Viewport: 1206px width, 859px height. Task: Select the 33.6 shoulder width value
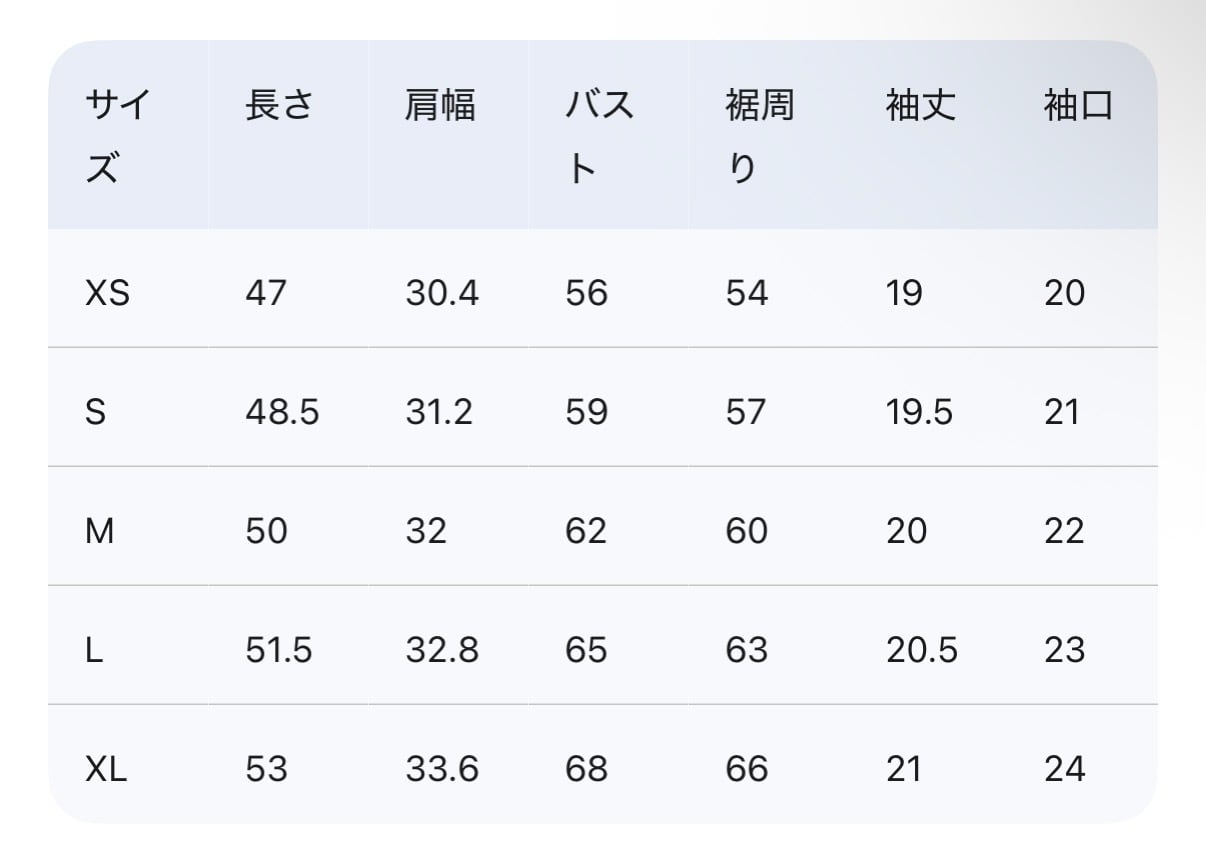442,769
